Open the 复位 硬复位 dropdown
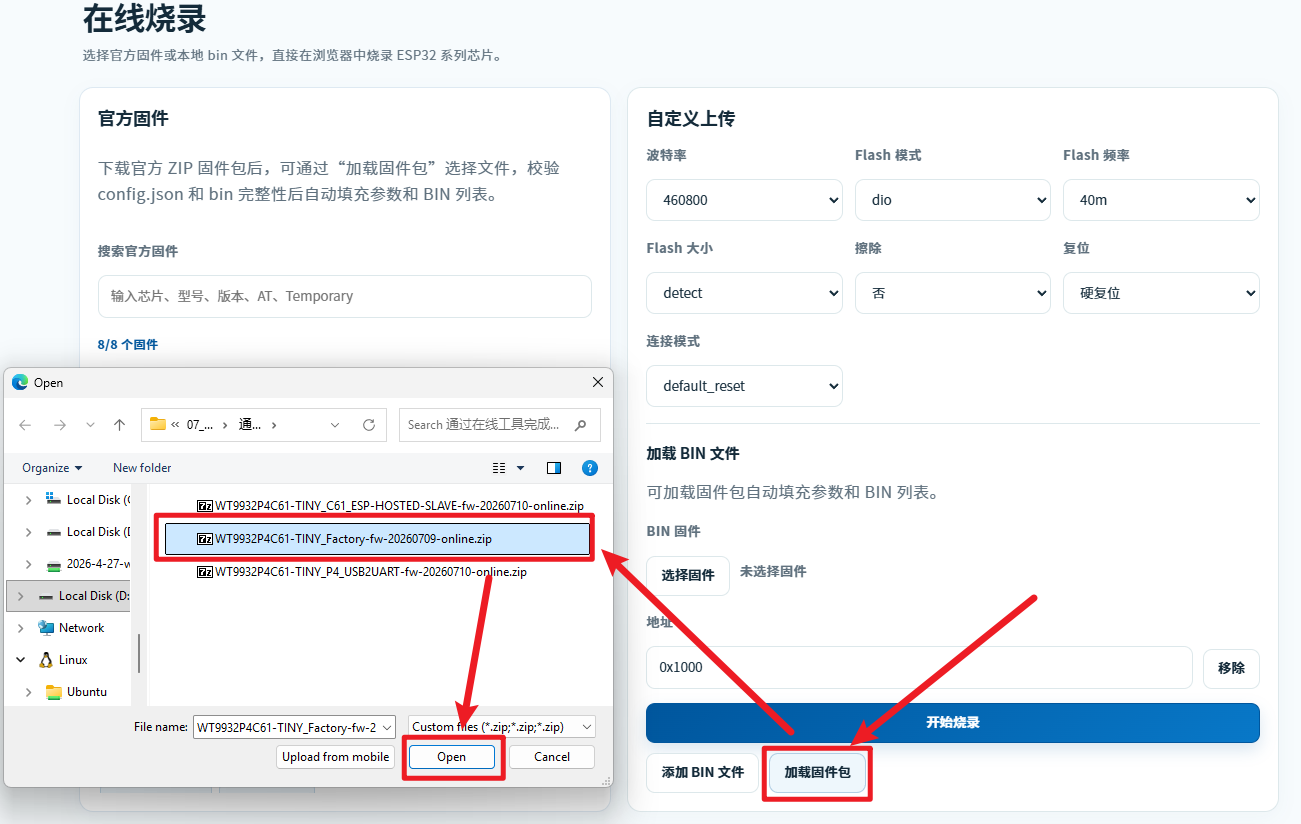The height and width of the screenshot is (824, 1301). [x=1161, y=293]
